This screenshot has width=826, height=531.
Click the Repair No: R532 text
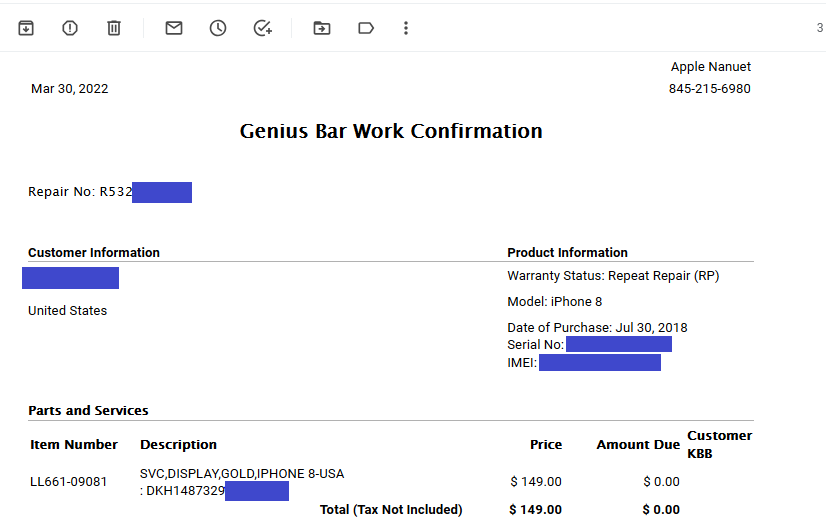(x=80, y=192)
